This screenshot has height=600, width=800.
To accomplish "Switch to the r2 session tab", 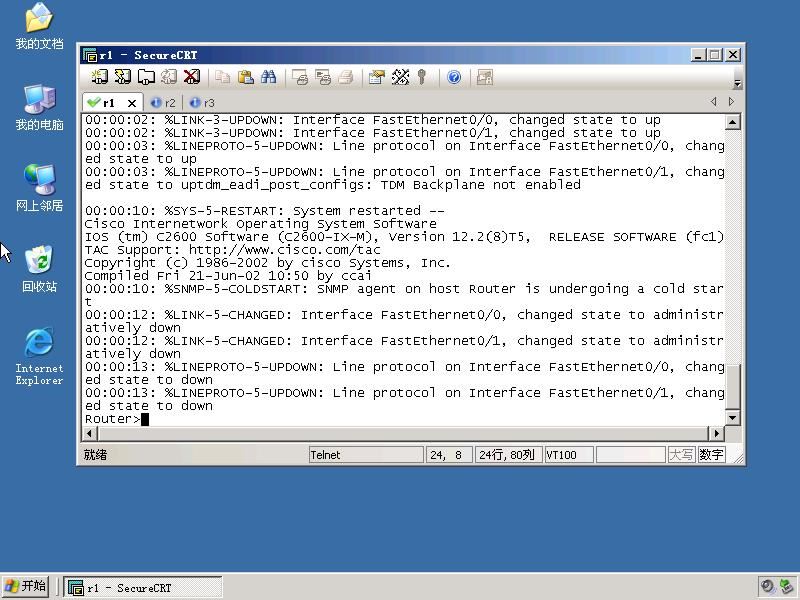I will pos(163,103).
